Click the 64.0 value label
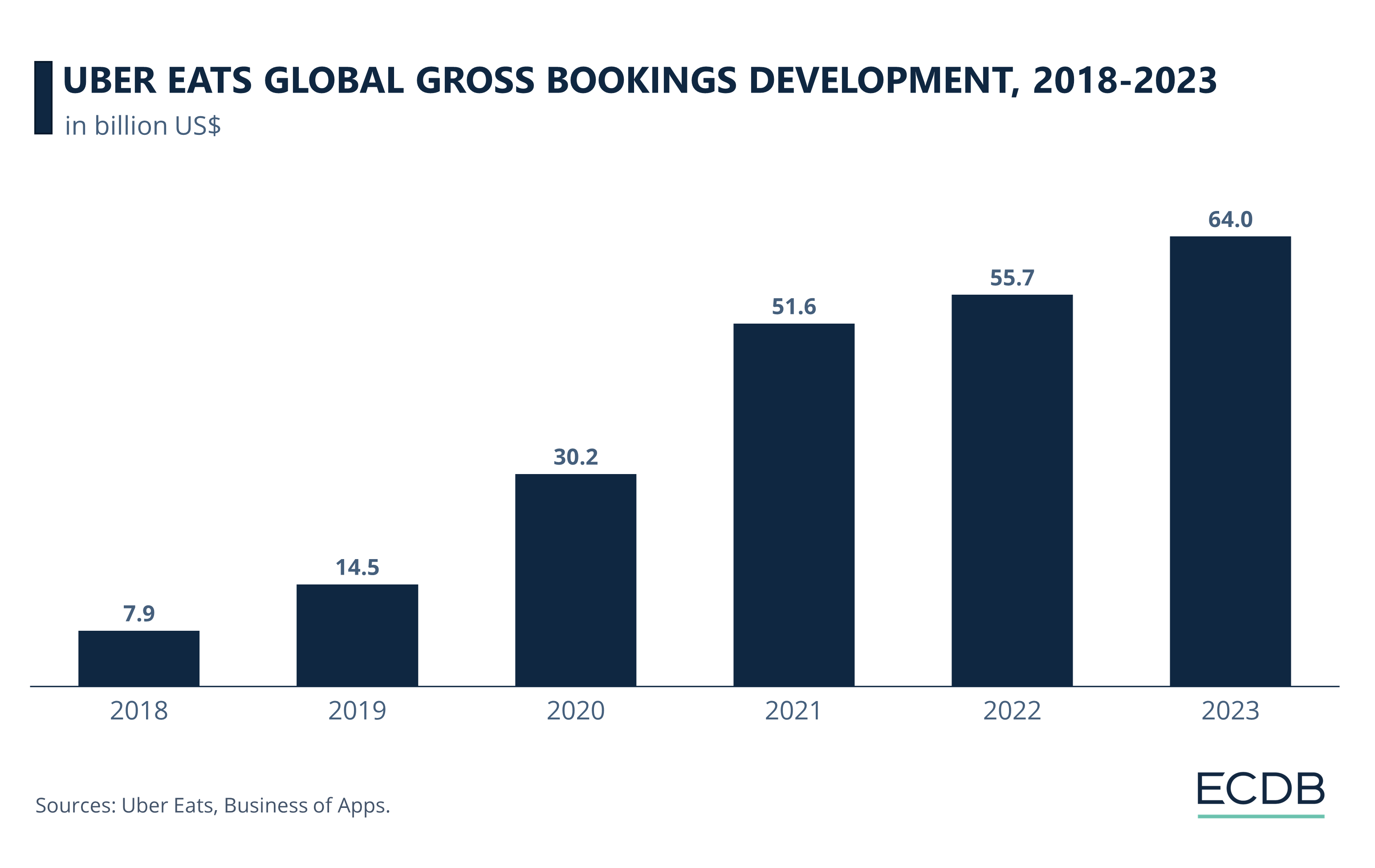The image size is (1375, 868). pyautogui.click(x=1230, y=220)
